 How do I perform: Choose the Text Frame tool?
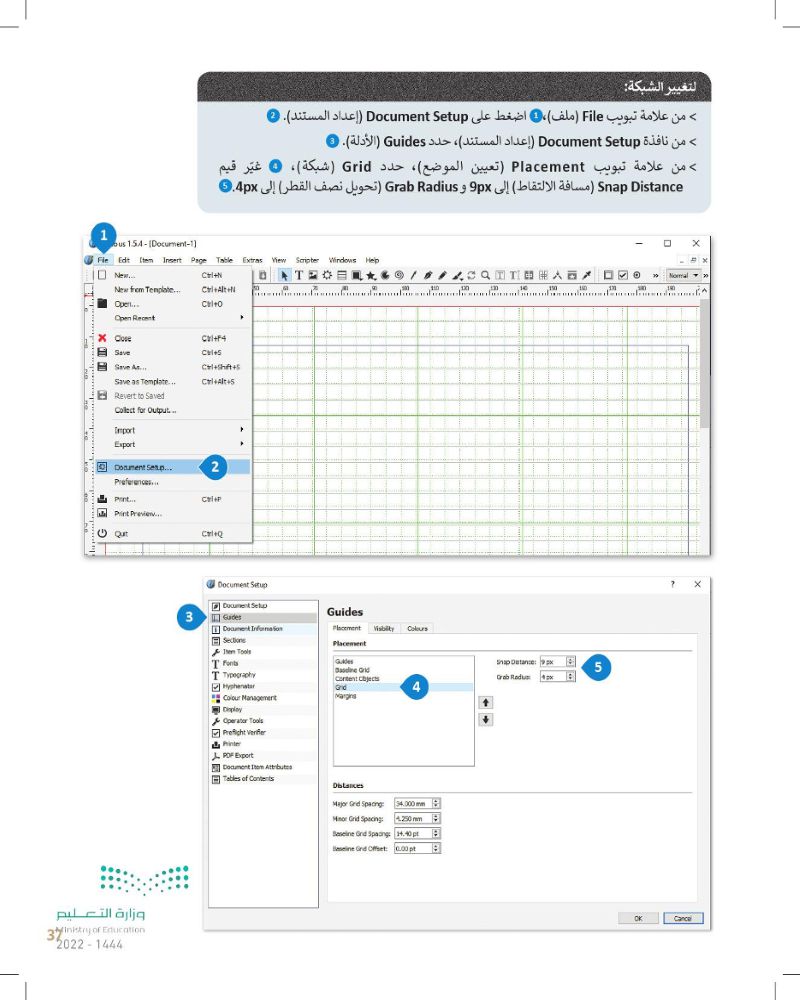click(298, 276)
